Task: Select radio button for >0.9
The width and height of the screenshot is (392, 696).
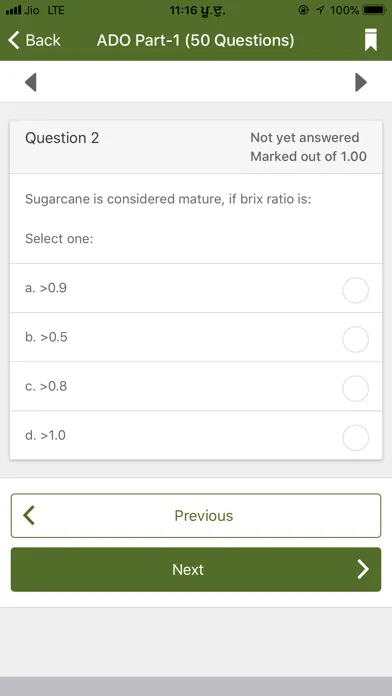Action: pos(356,290)
